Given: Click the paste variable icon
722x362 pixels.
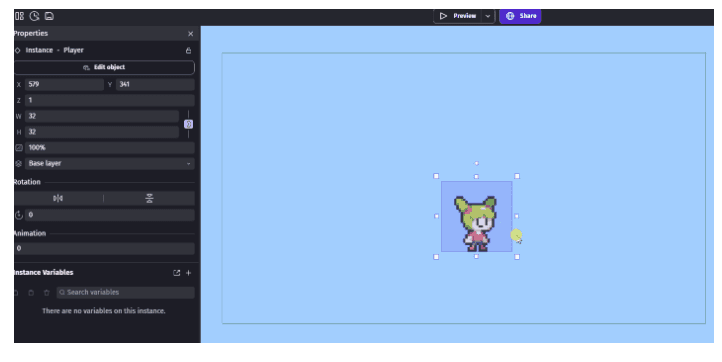Looking at the screenshot, I should click(31, 292).
